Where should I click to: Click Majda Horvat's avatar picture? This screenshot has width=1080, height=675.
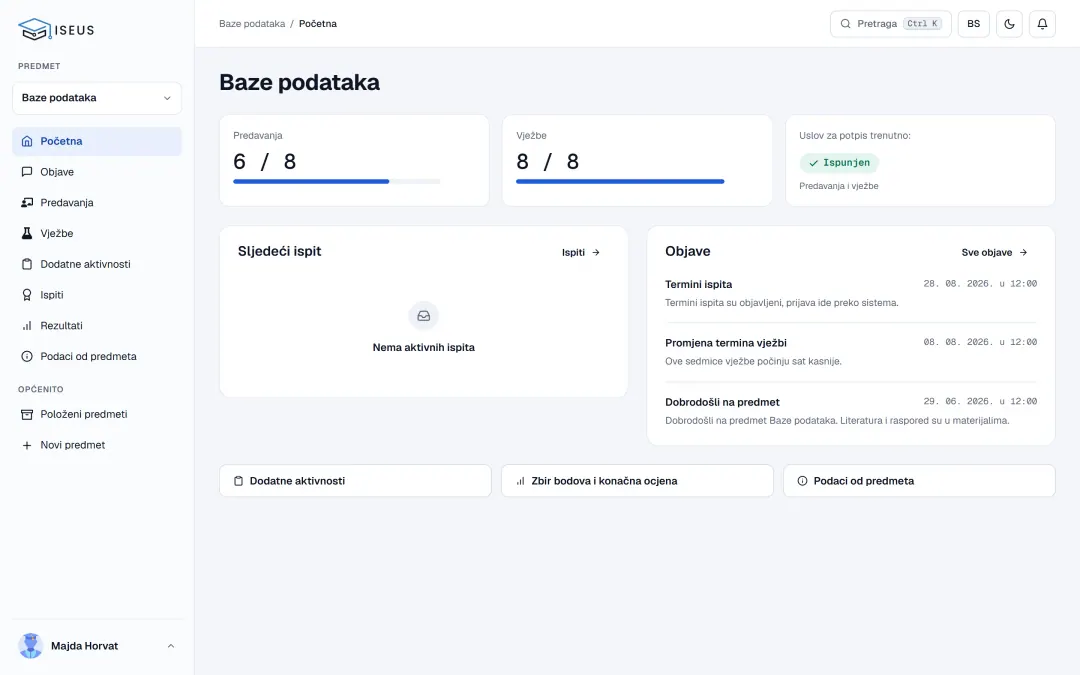click(30, 646)
